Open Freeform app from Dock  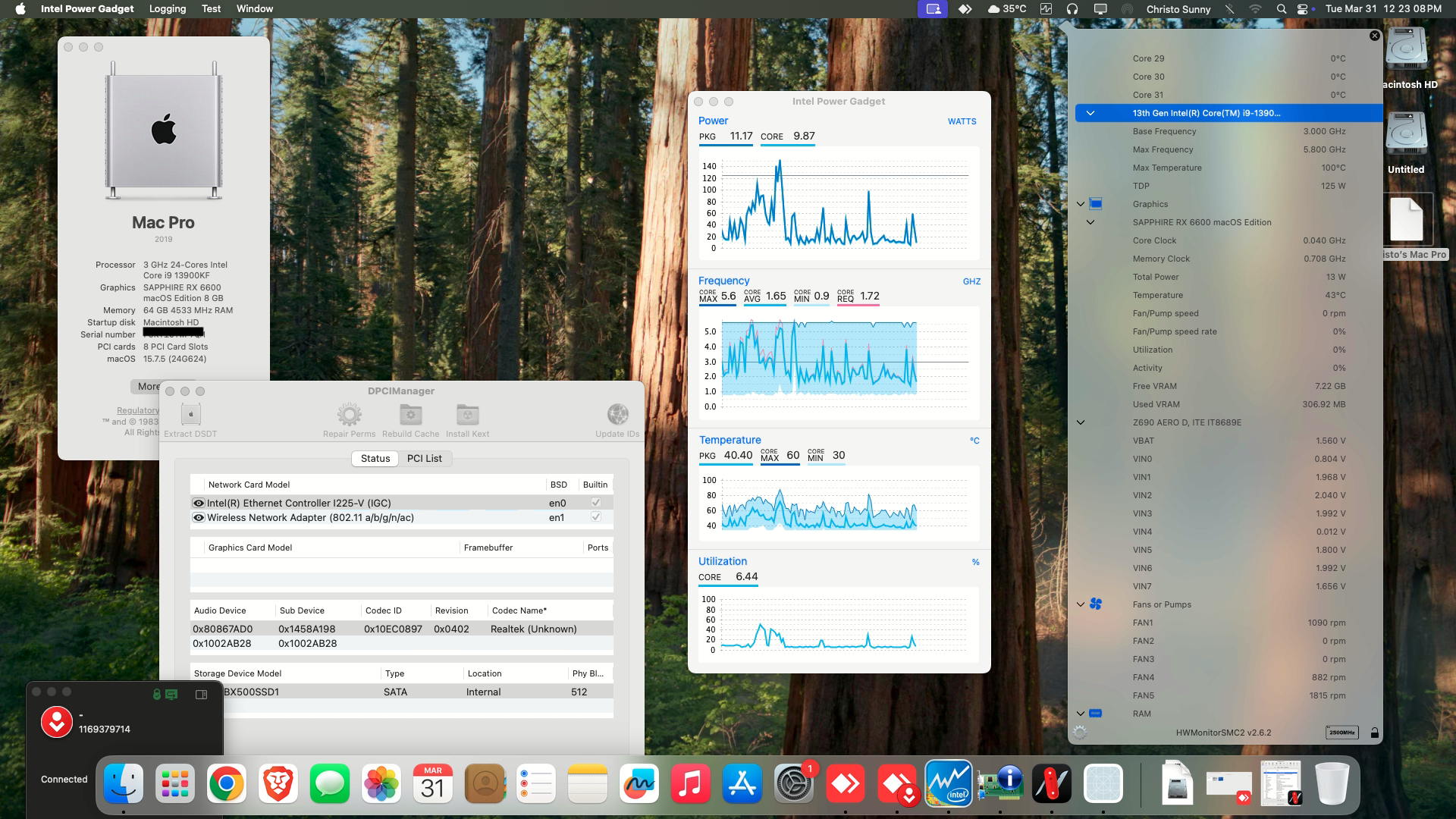639,783
